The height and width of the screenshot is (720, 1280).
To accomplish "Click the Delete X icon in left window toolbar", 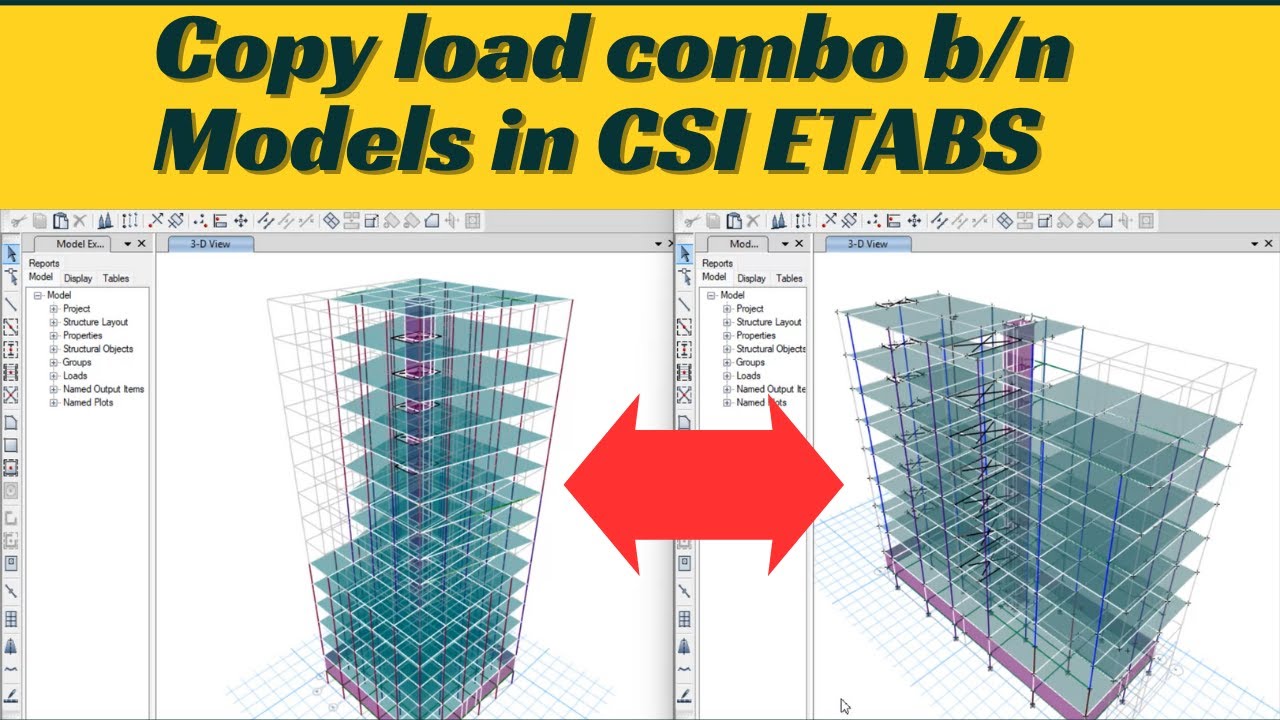I will pyautogui.click(x=79, y=221).
